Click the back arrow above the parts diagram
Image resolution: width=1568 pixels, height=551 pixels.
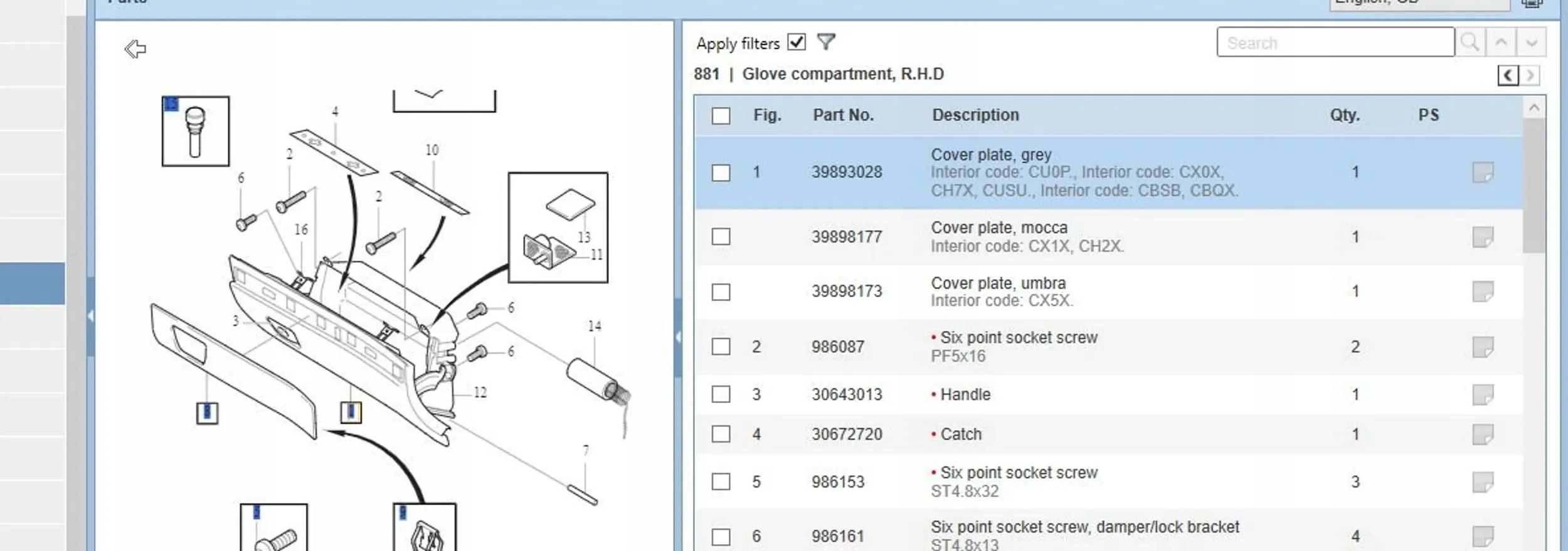[135, 49]
